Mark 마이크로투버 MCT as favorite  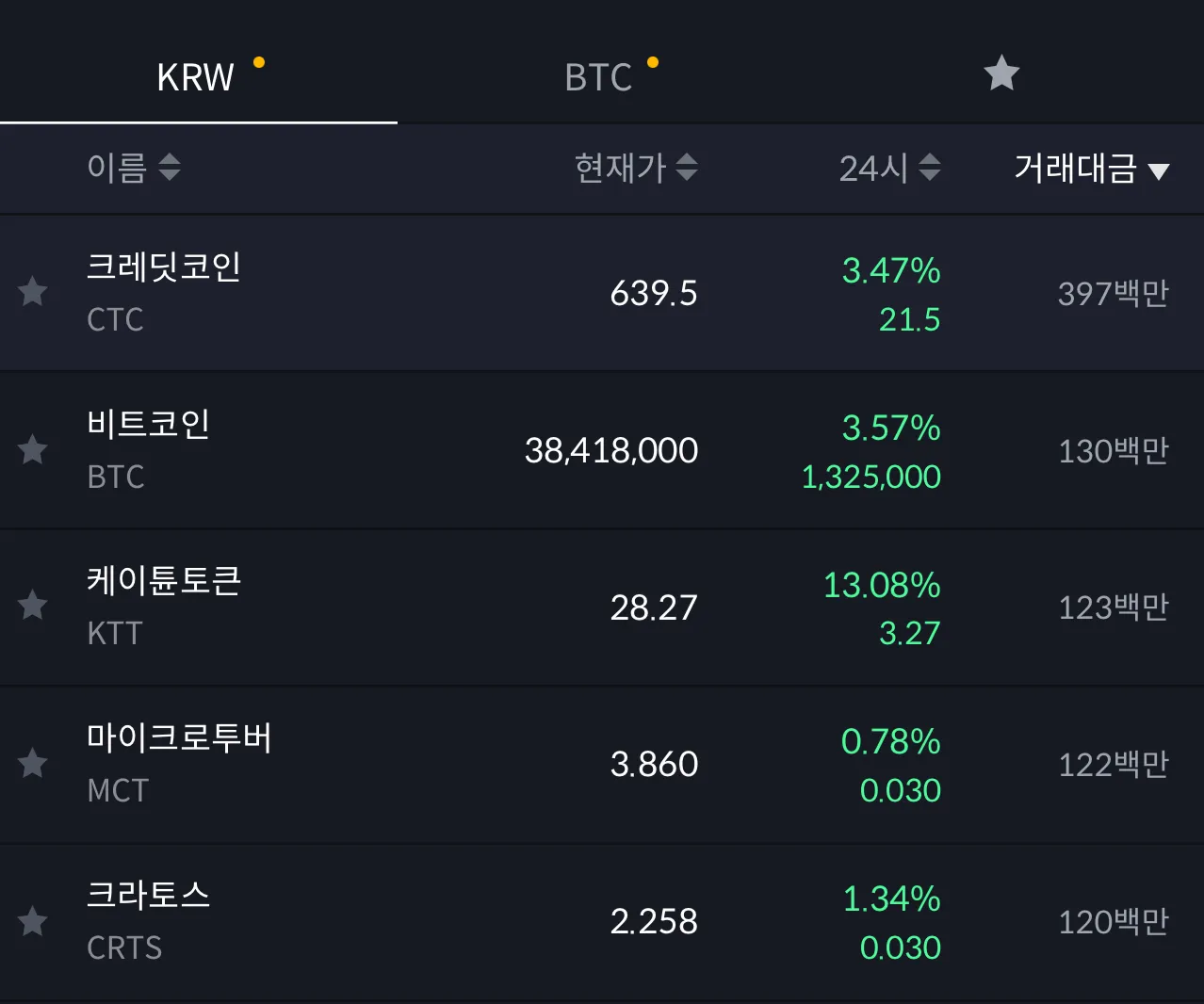click(x=33, y=762)
